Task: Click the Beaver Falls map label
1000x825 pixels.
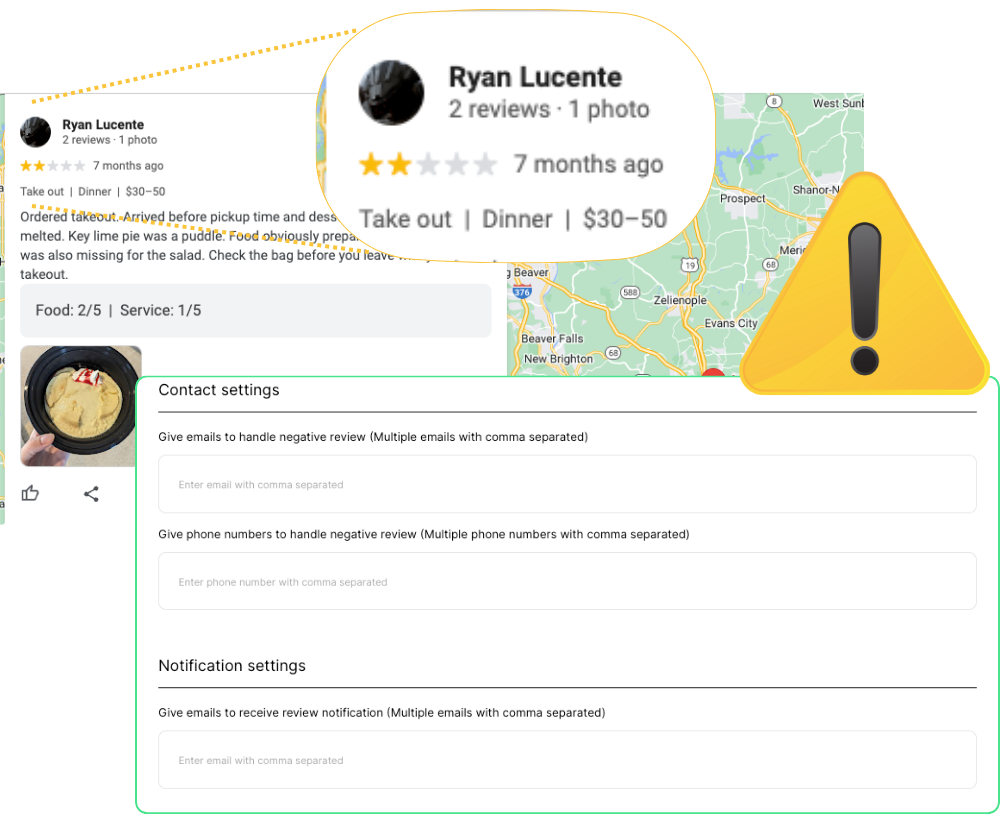Action: 552,339
